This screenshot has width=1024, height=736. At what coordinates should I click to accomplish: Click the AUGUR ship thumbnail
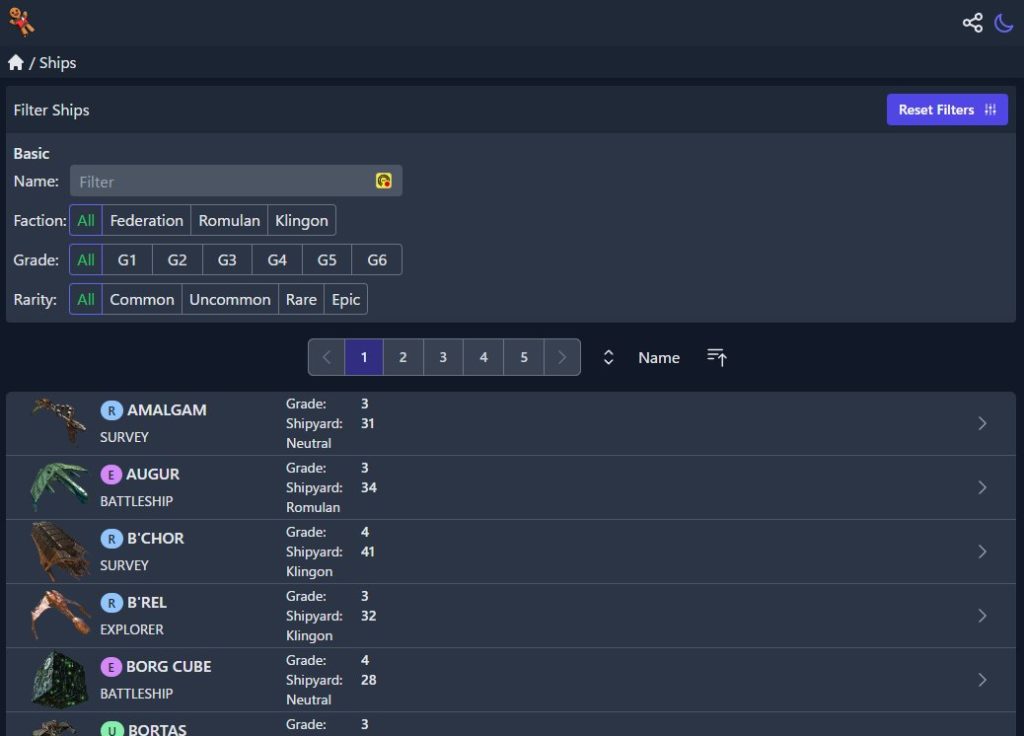coord(58,487)
